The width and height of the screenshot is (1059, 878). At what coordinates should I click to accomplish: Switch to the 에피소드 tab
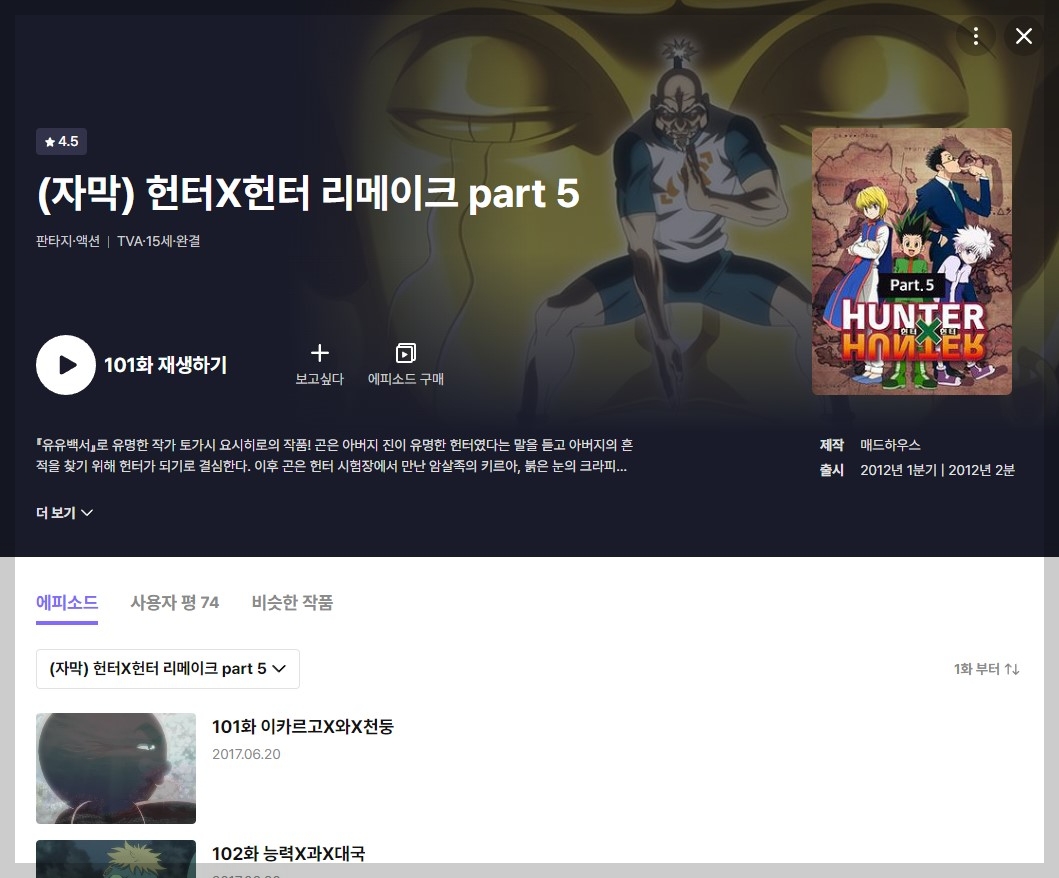pos(67,602)
